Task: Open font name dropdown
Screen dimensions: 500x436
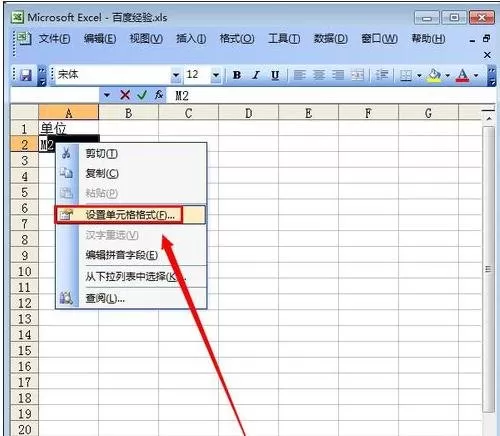Action: click(x=176, y=75)
